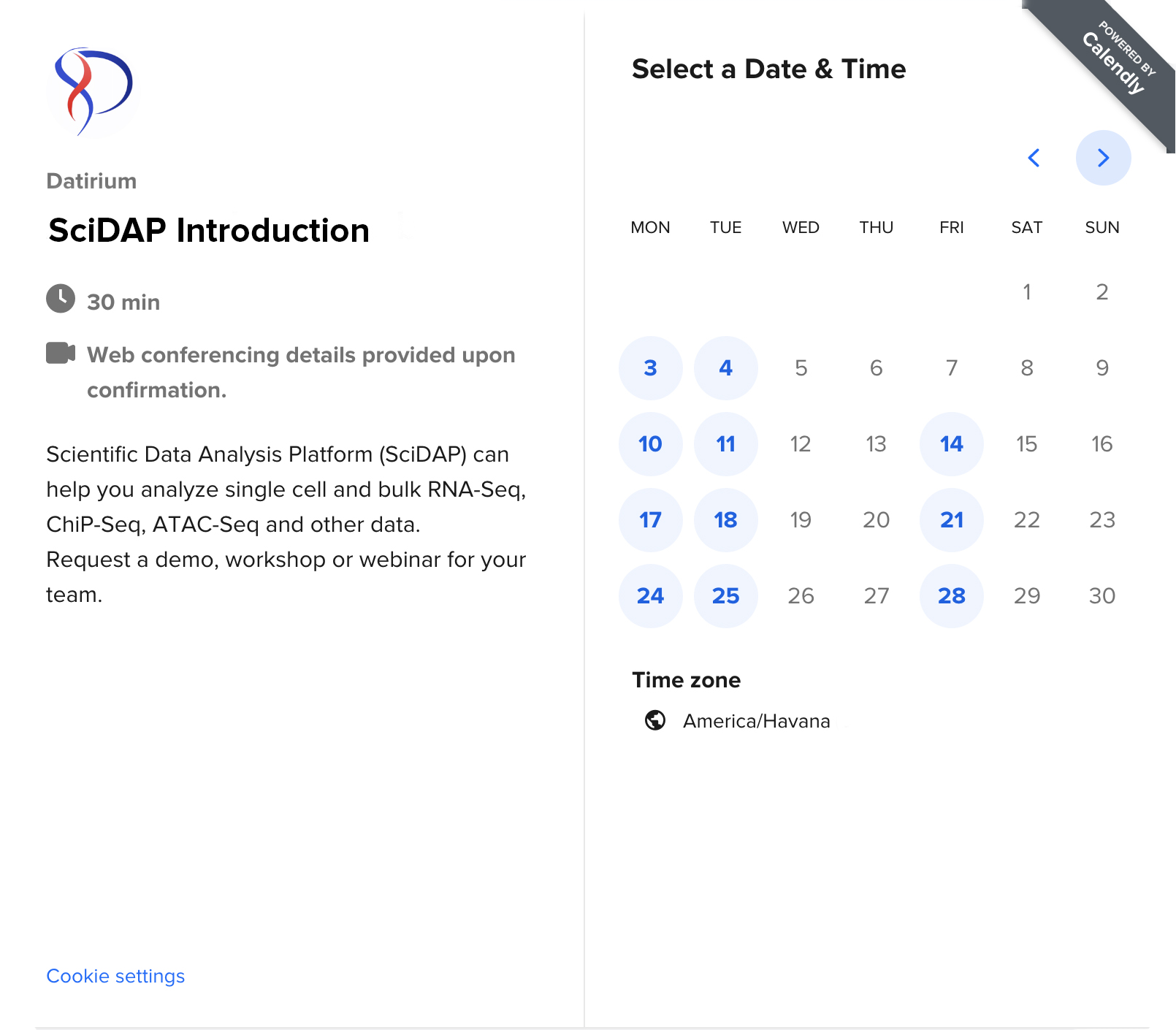The image size is (1176, 1030).
Task: Go to the next month using right arrow
Action: [x=1103, y=157]
